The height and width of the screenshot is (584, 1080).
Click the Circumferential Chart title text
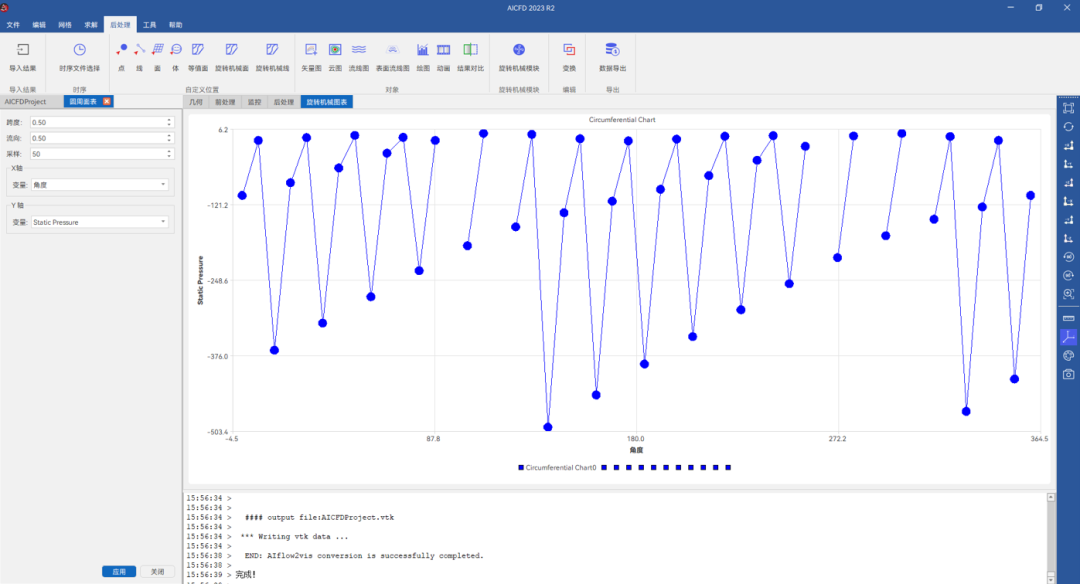tap(622, 120)
